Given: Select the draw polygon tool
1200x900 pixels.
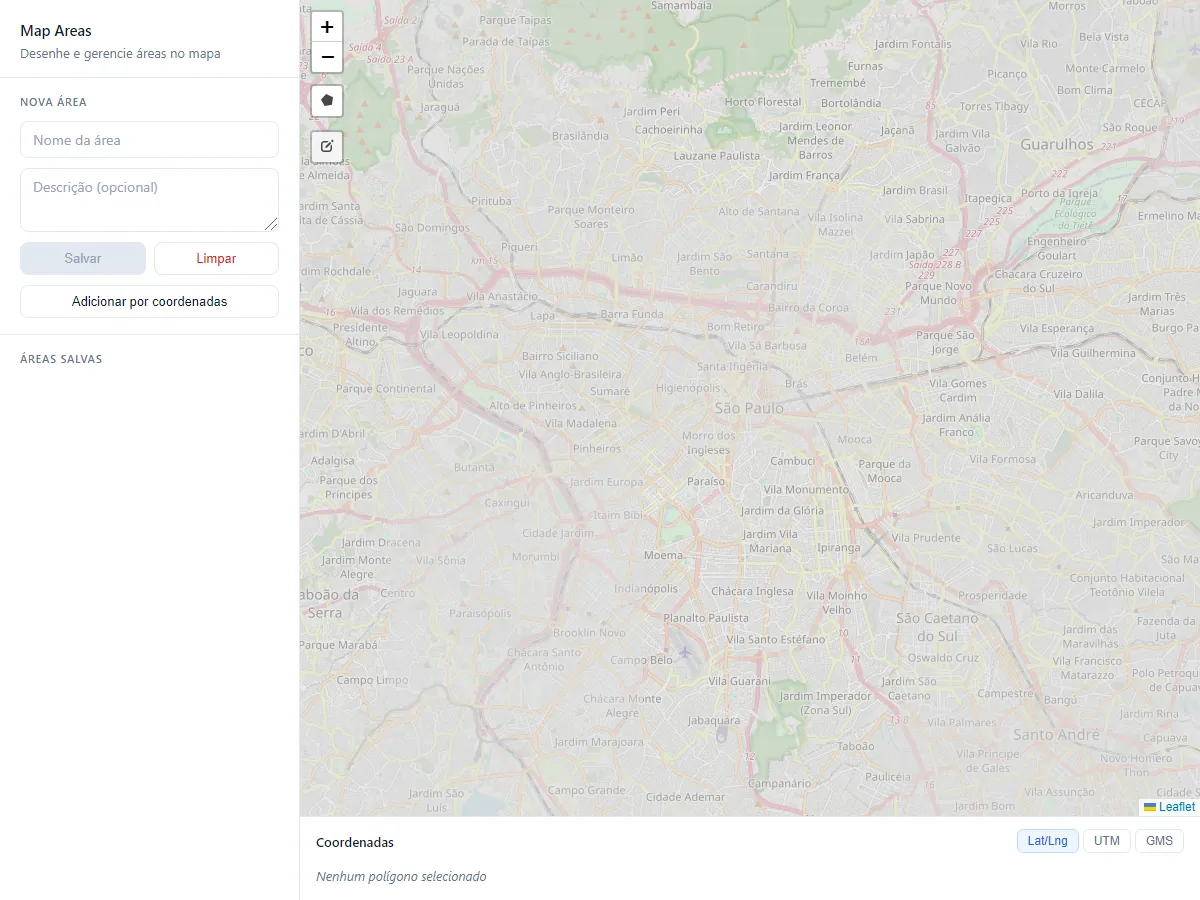Looking at the screenshot, I should coord(327,101).
